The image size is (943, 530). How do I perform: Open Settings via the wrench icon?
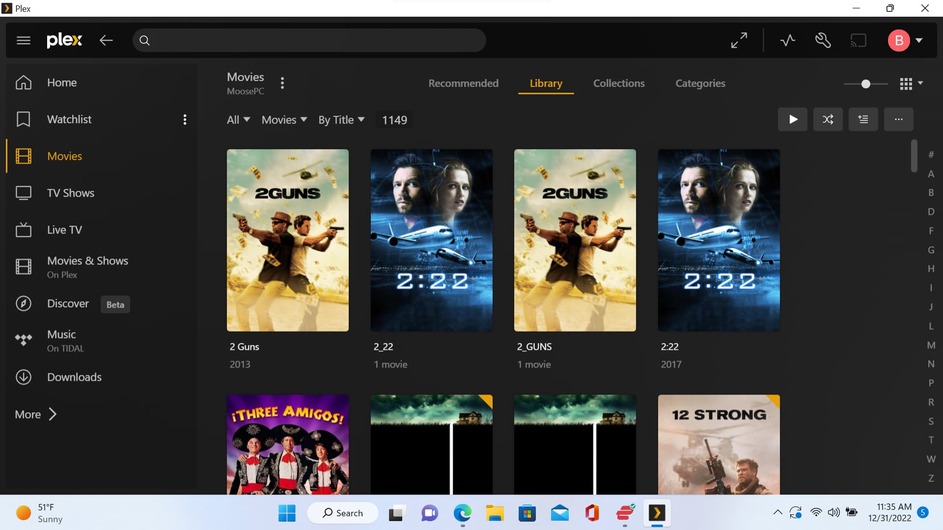(823, 40)
